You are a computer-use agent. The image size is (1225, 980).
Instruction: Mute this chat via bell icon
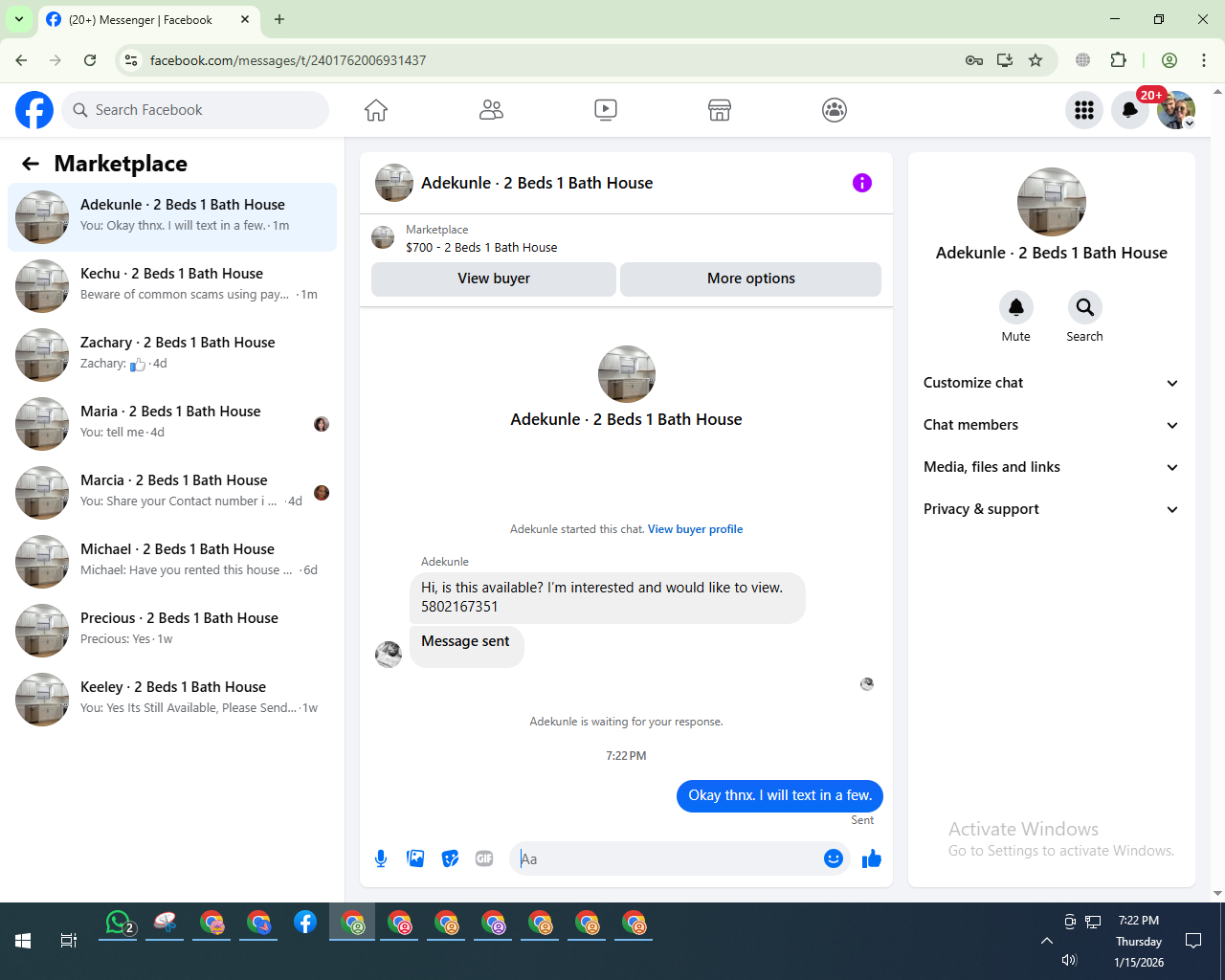[x=1016, y=307]
